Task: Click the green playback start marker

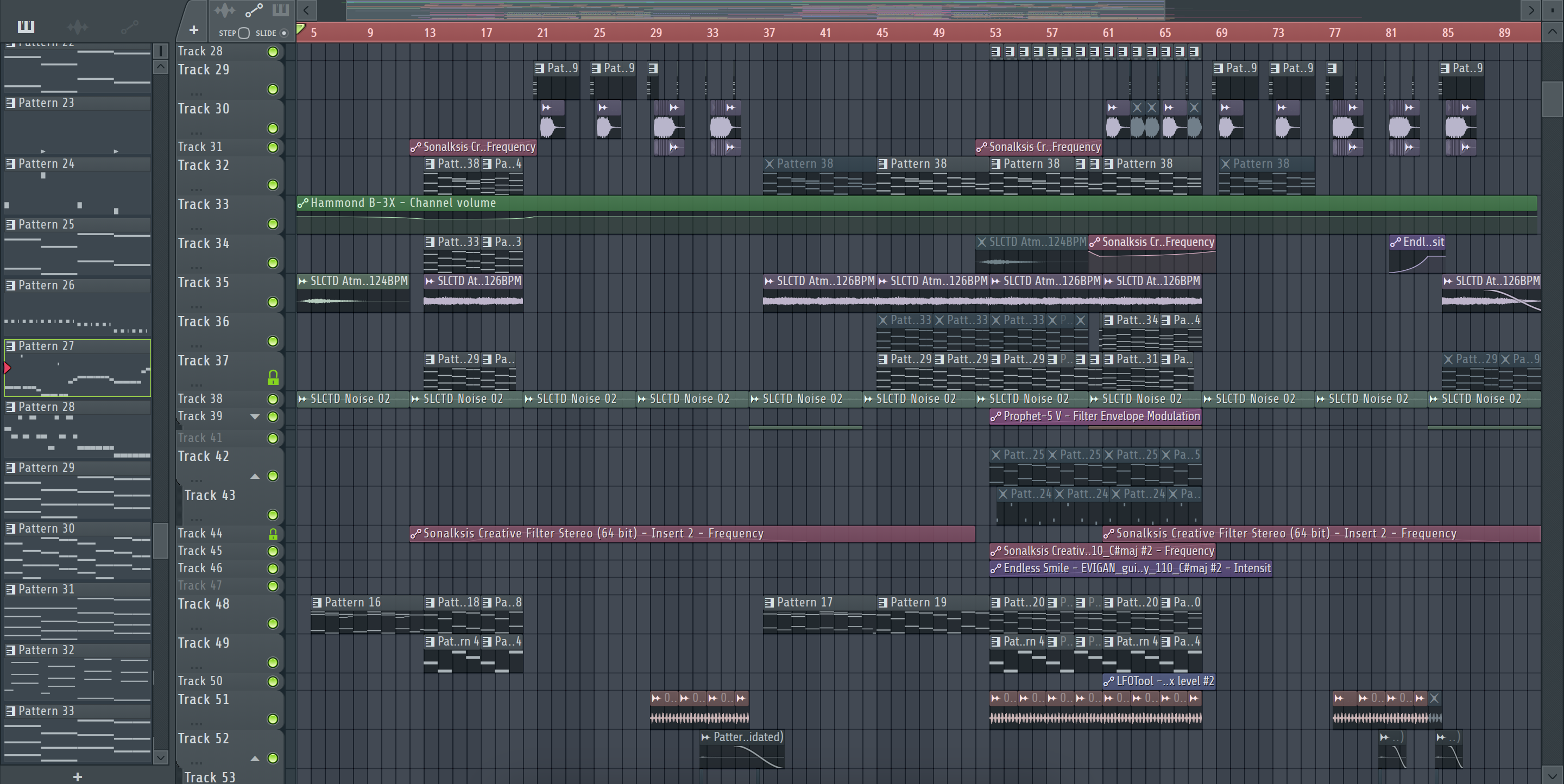Action: tap(300, 29)
